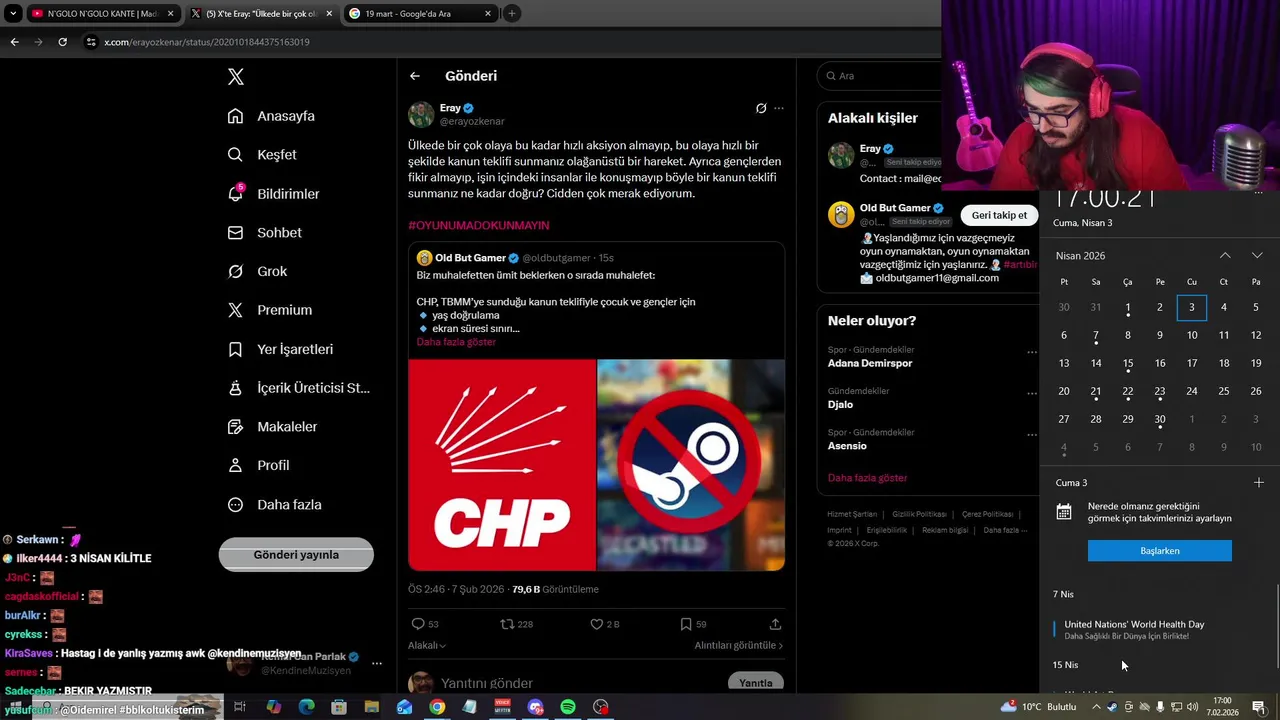The width and height of the screenshot is (1280, 720).
Task: Open Grok from the sidebar
Action: (257, 272)
